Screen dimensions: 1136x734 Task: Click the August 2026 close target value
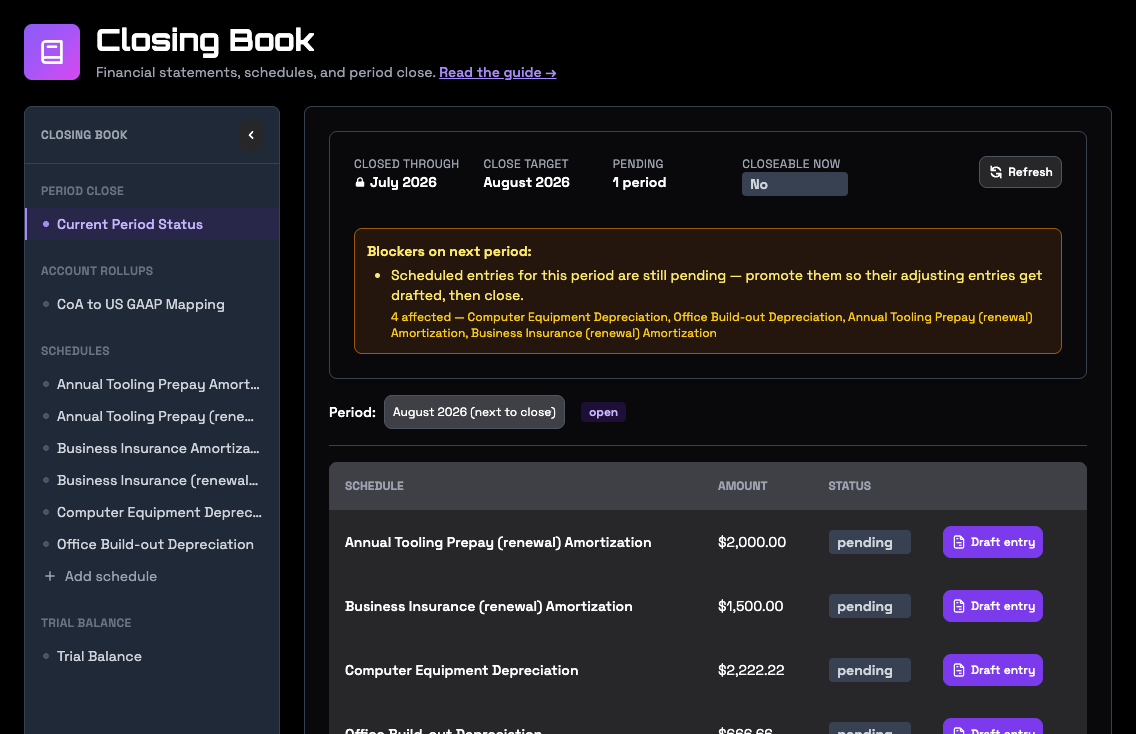pyautogui.click(x=526, y=183)
